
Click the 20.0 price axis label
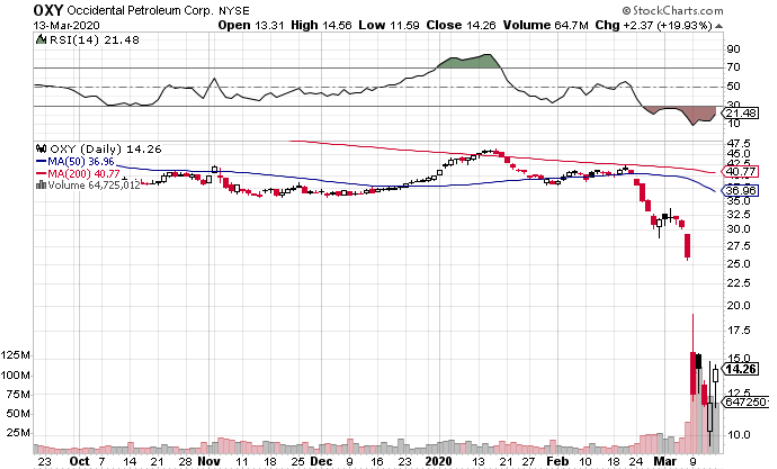(x=738, y=305)
